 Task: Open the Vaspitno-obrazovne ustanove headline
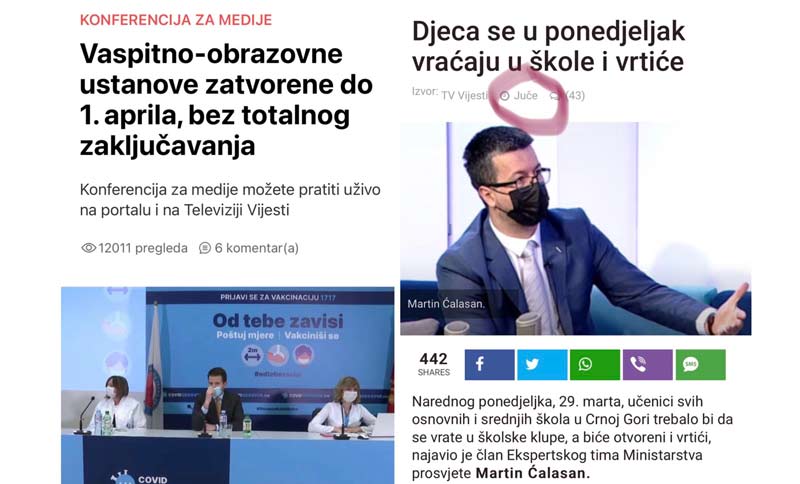tap(226, 100)
